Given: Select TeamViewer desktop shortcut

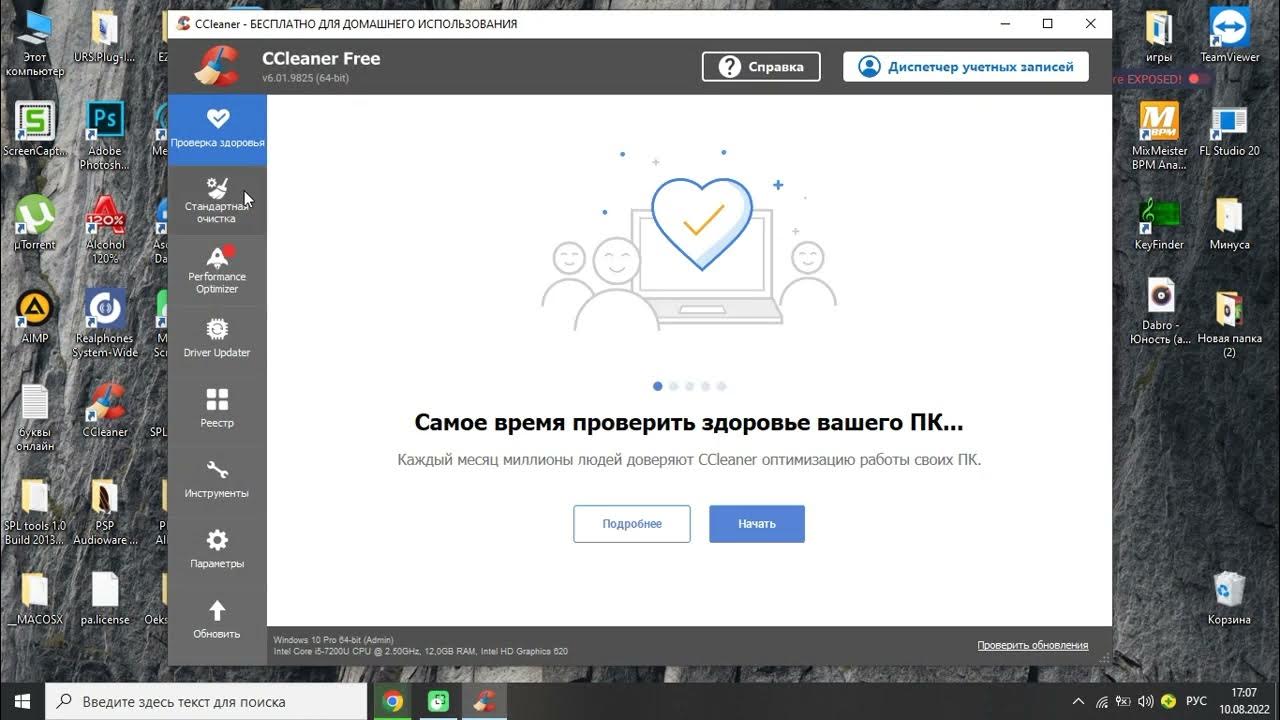Looking at the screenshot, I should coord(1230,37).
